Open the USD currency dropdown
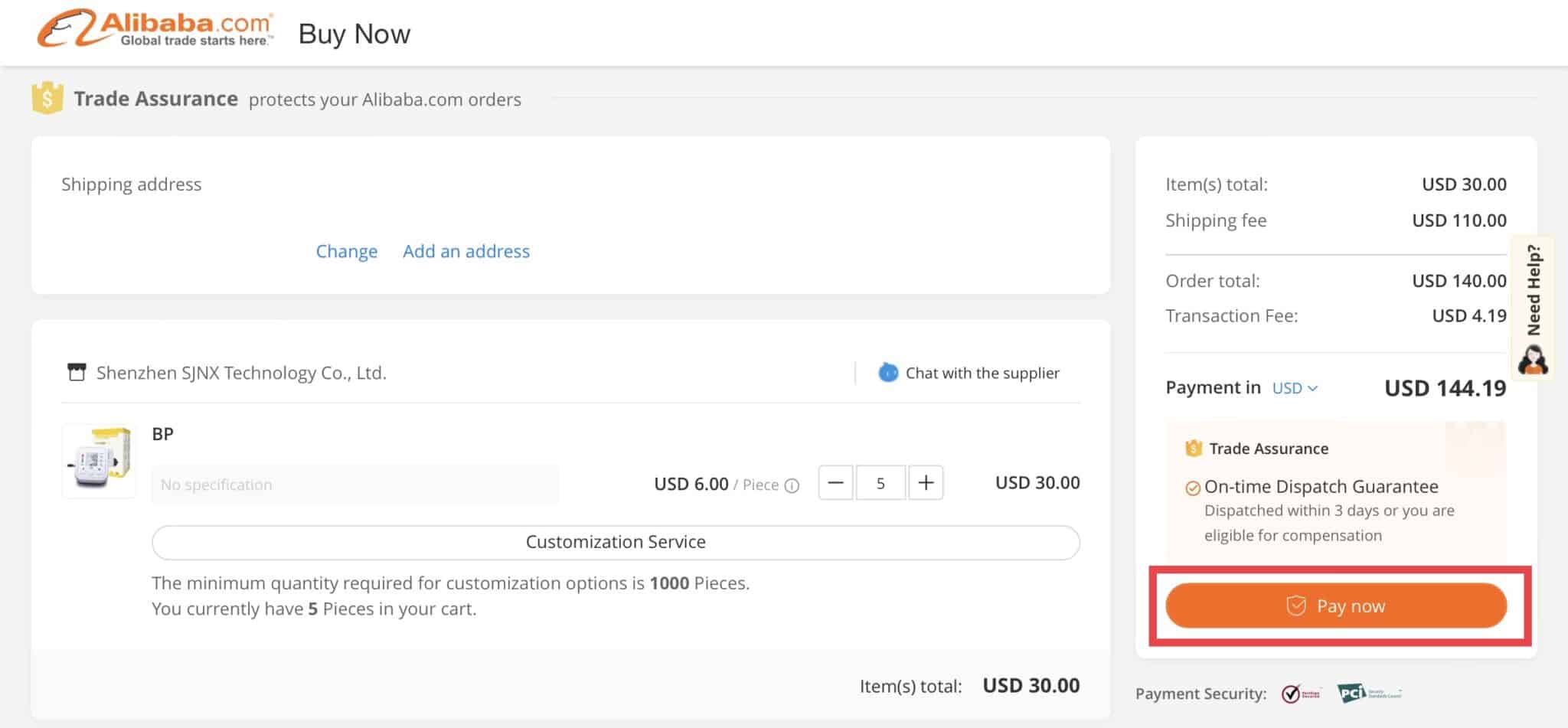Image resolution: width=1568 pixels, height=728 pixels. tap(1295, 388)
